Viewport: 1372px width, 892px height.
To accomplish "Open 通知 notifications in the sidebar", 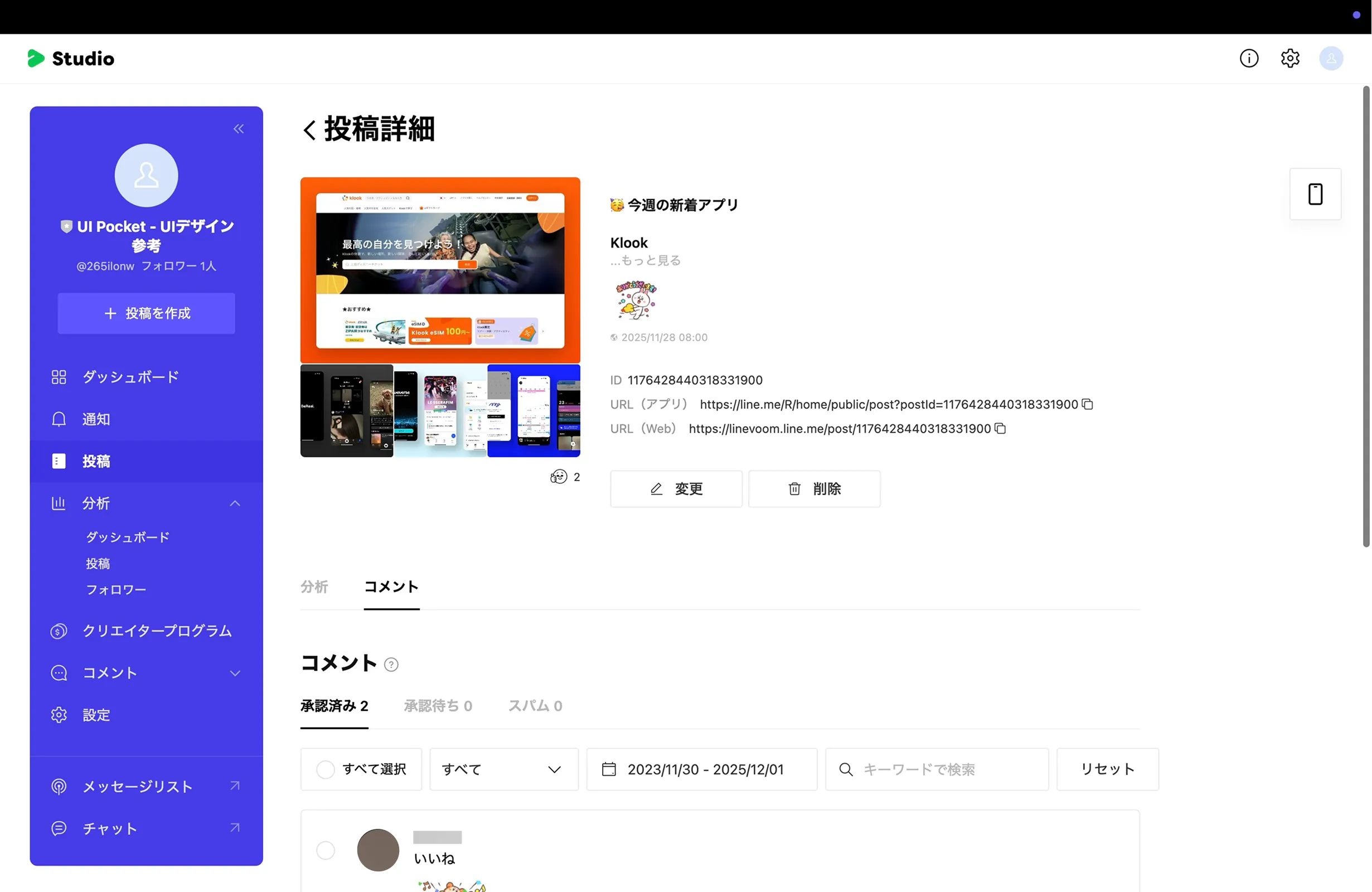I will coord(96,419).
